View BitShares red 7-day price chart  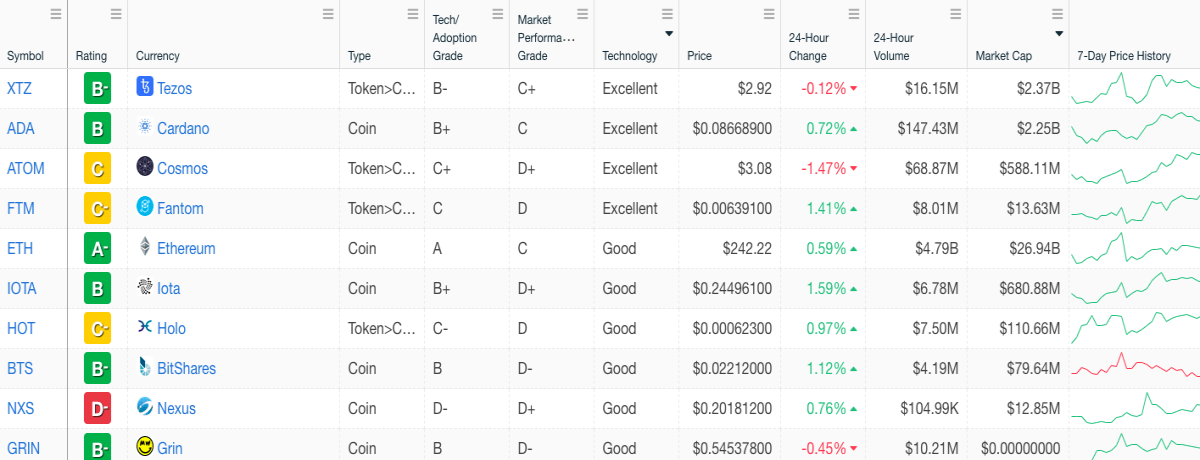coord(1135,367)
